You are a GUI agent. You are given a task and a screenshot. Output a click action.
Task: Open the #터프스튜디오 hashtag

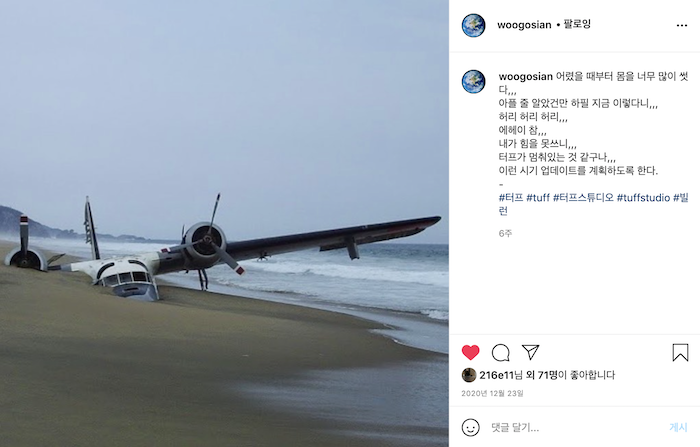coord(583,197)
